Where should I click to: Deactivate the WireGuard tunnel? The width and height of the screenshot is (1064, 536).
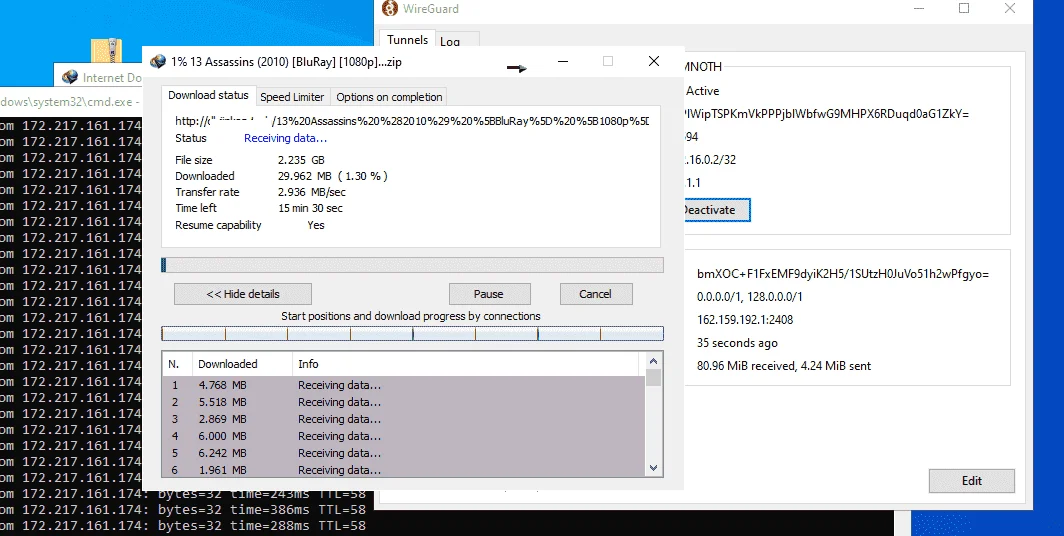click(x=717, y=210)
